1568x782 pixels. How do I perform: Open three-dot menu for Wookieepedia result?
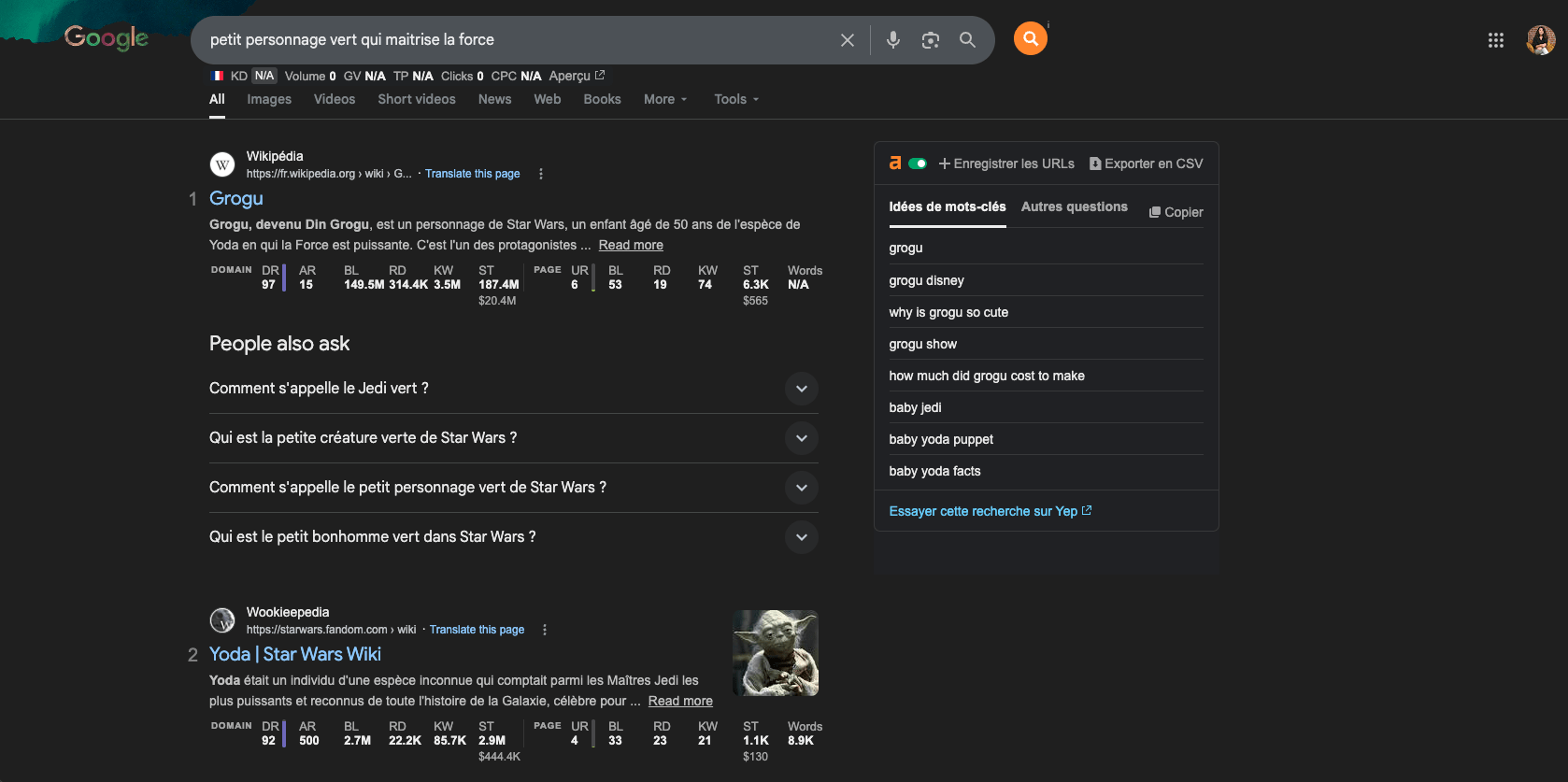click(x=545, y=630)
